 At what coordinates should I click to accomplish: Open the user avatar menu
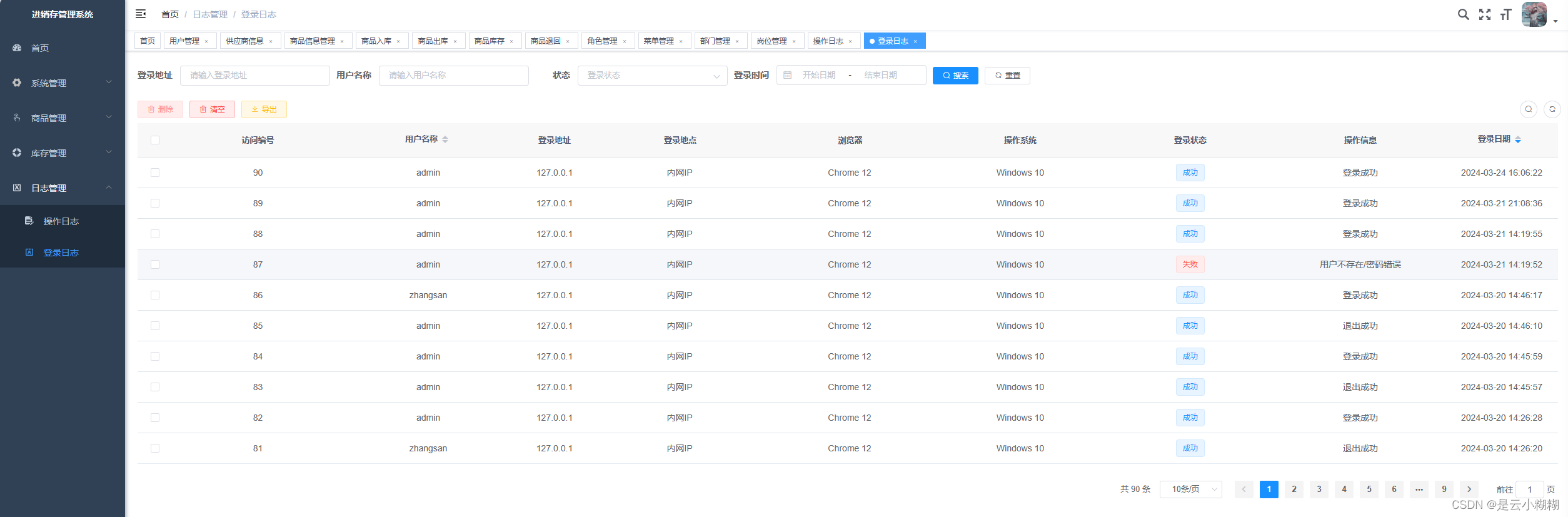point(1534,14)
